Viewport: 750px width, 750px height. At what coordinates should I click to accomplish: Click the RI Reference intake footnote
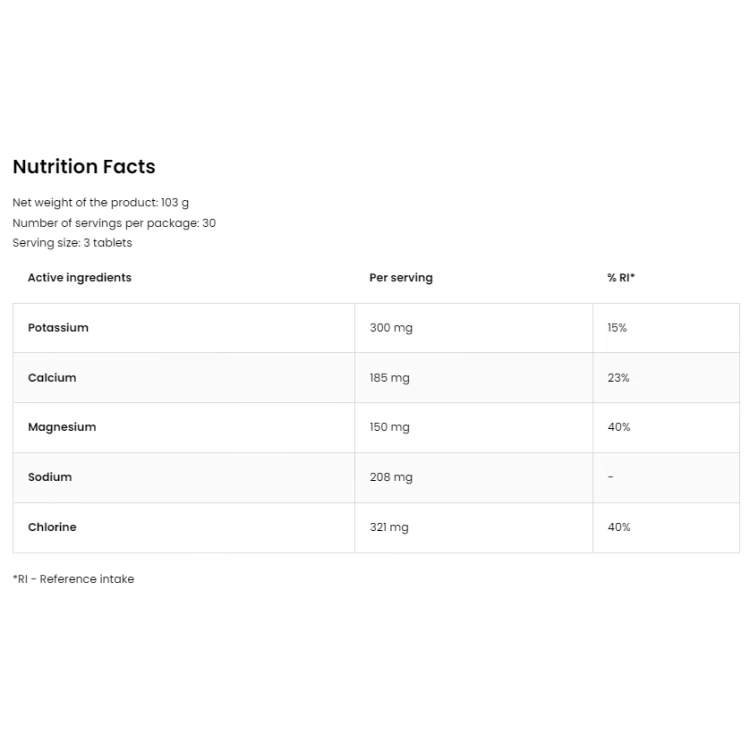[73, 579]
